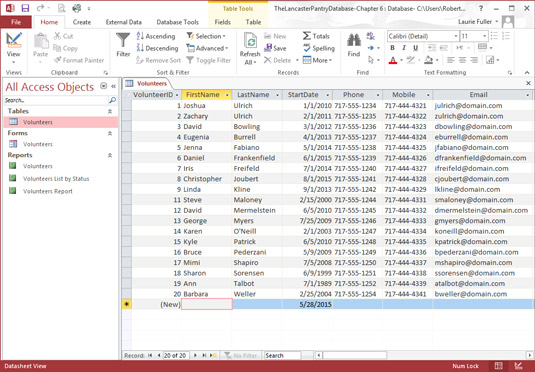The width and height of the screenshot is (535, 372).
Task: Open the Volunteers List by Status report
Action: click(x=56, y=178)
